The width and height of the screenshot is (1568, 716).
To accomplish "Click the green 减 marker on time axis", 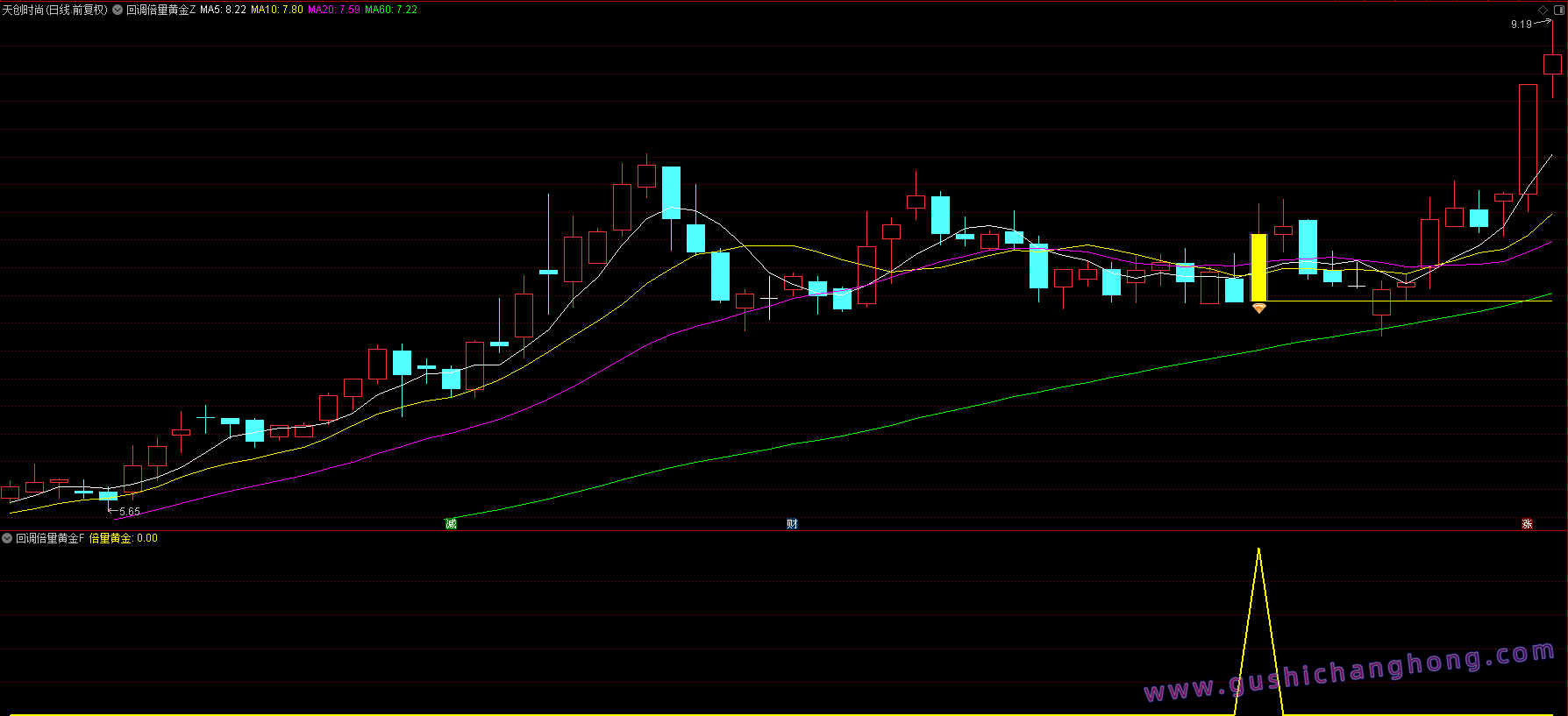I will point(451,524).
